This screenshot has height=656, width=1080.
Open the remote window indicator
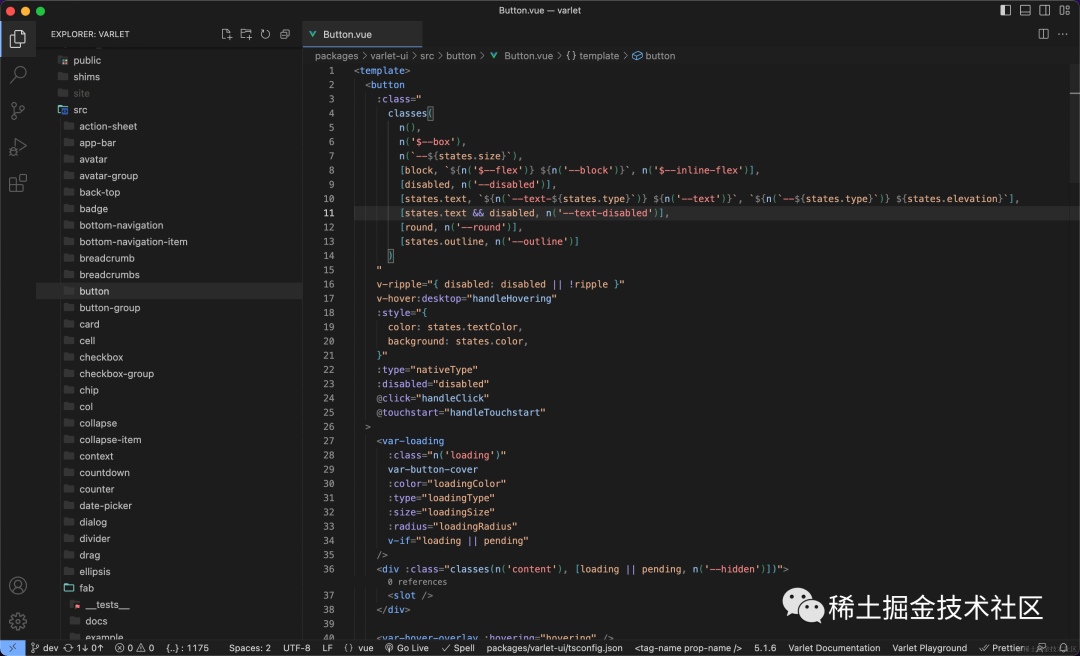[12, 648]
